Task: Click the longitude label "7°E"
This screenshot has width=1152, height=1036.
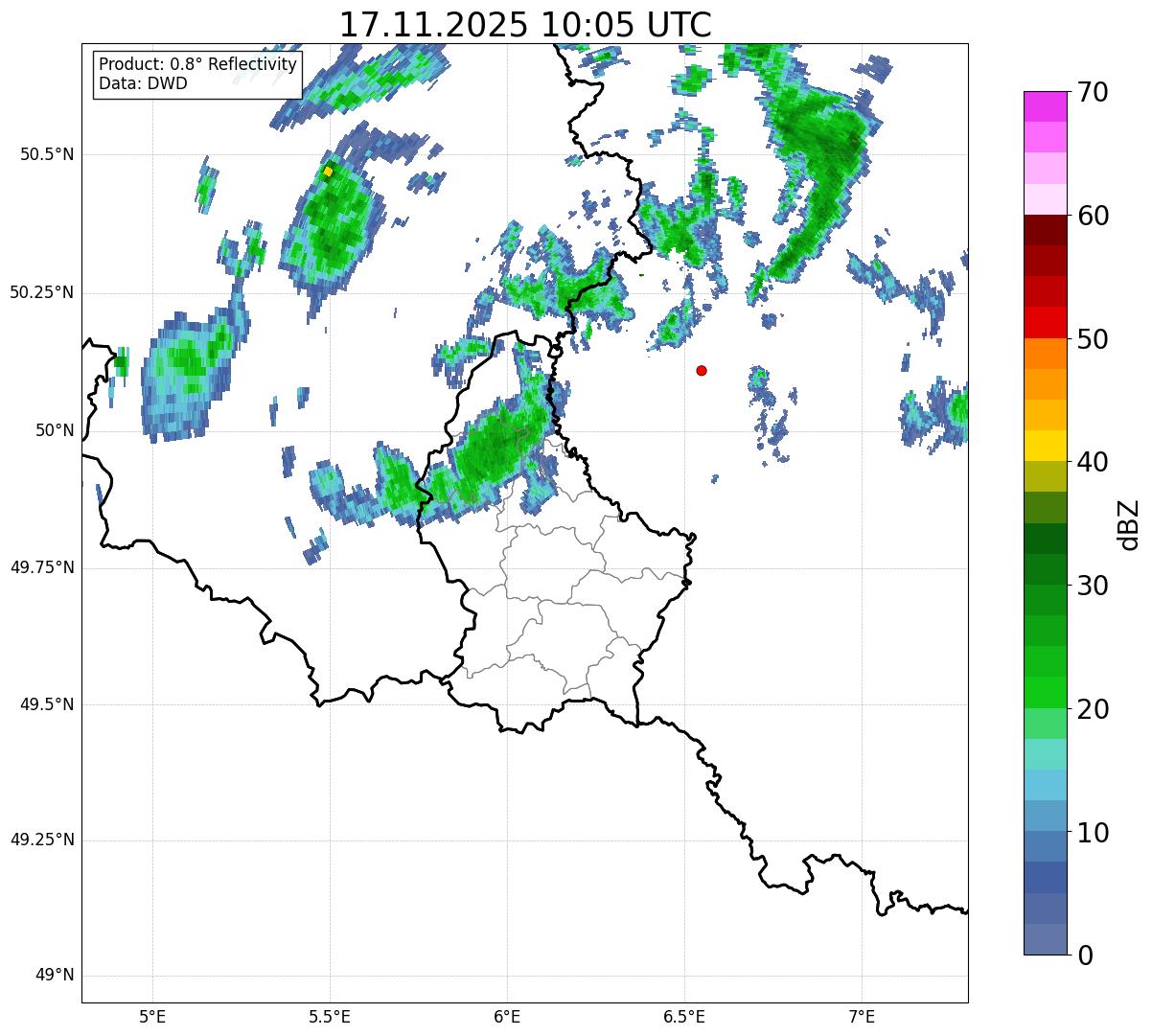Action: click(862, 1017)
